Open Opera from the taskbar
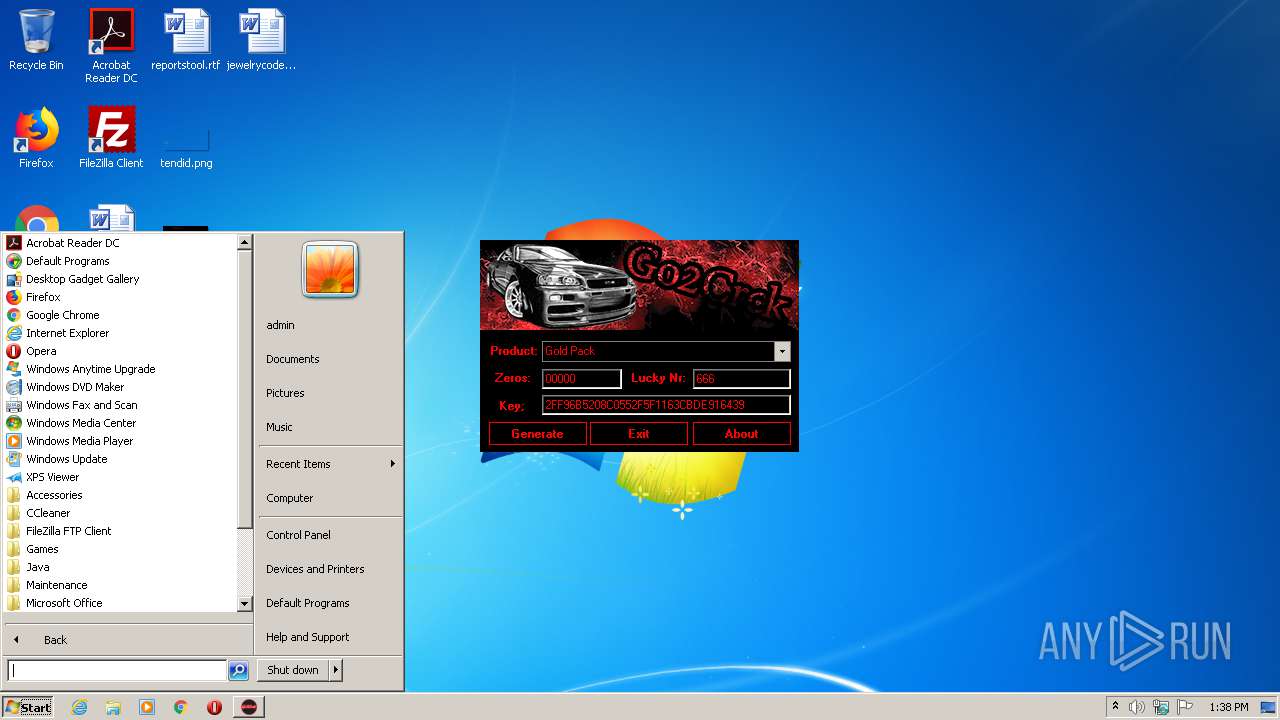The height and width of the screenshot is (720, 1280). pyautogui.click(x=214, y=707)
